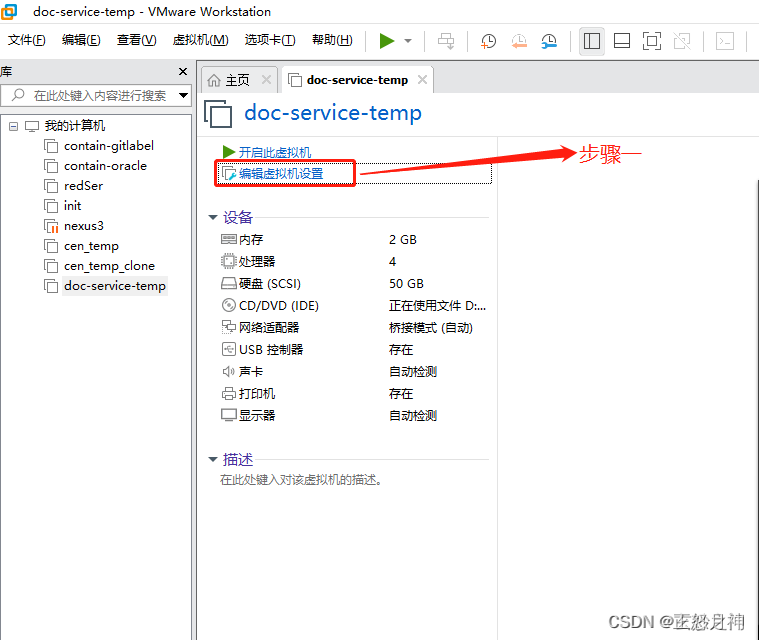Open the 虚拟机(M) menu
This screenshot has height=640, width=759.
coord(200,40)
